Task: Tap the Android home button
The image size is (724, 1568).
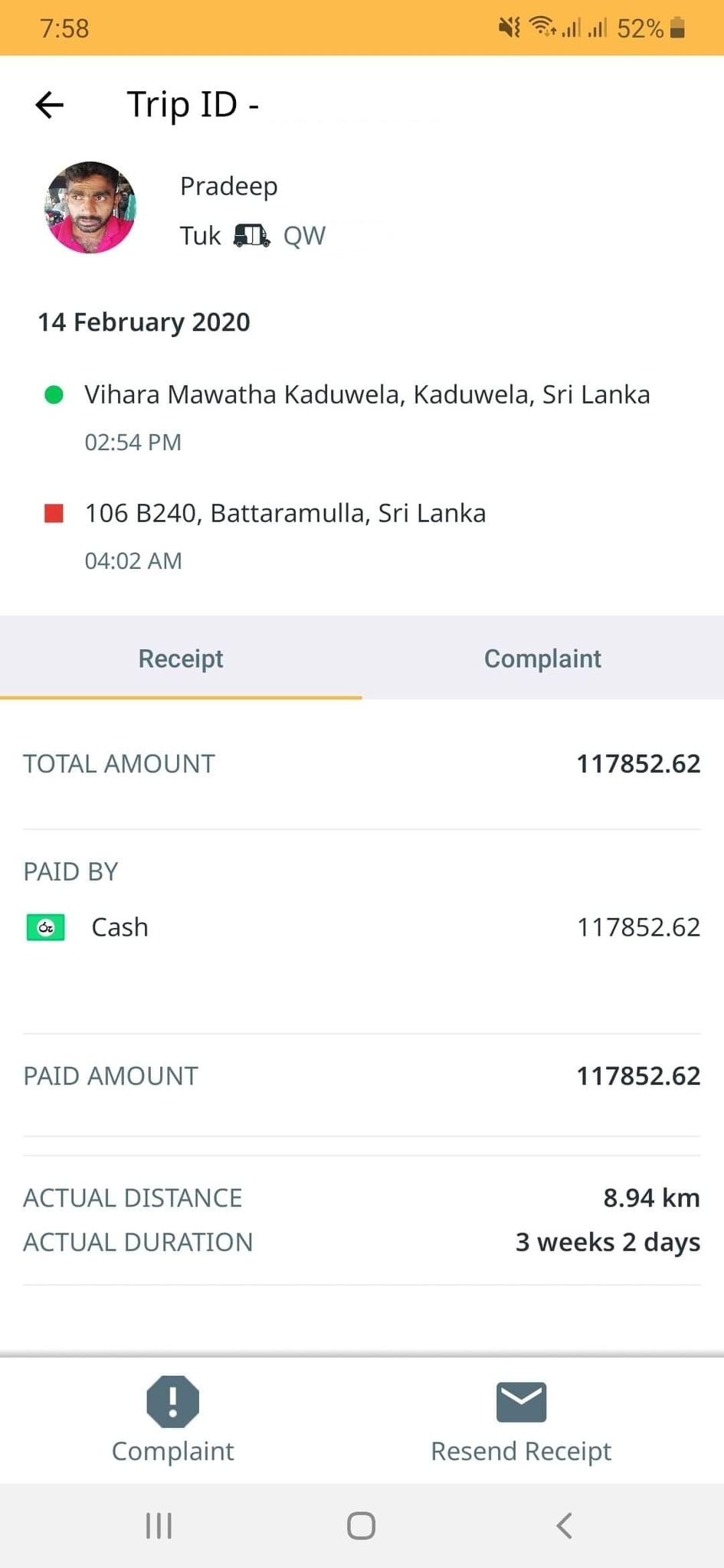Action: (x=361, y=1525)
